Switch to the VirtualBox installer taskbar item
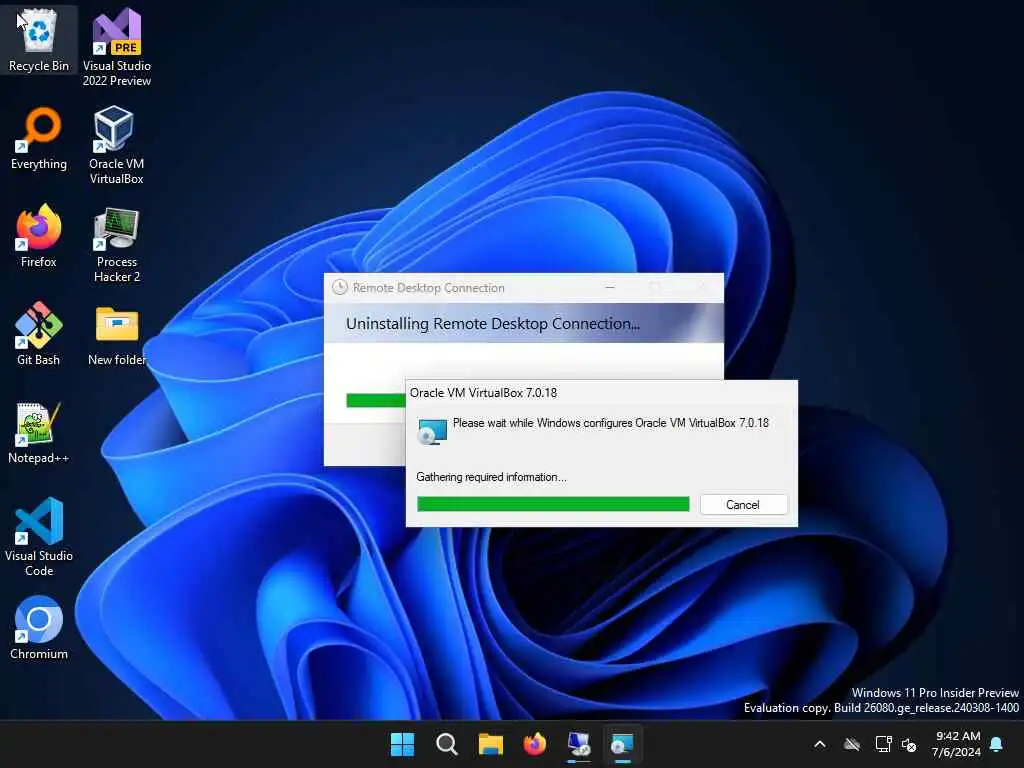This screenshot has width=1024, height=768. point(622,744)
